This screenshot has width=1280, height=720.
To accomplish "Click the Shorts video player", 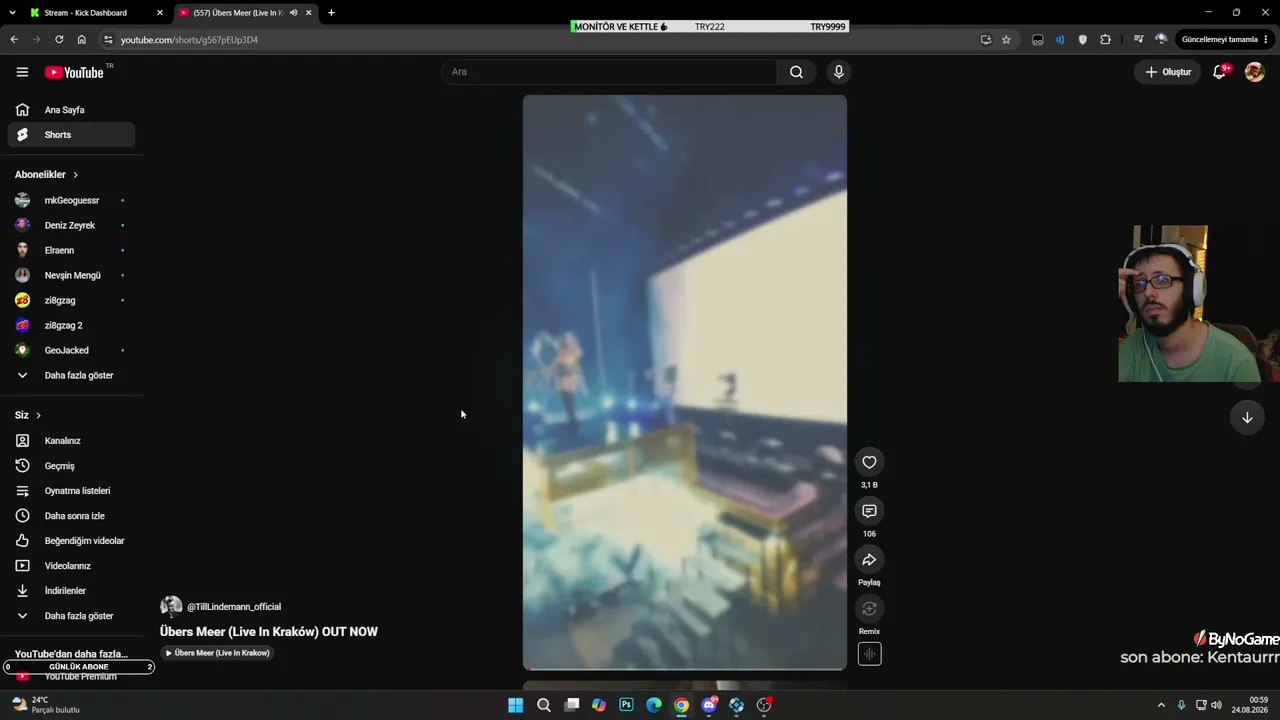I will tap(685, 382).
